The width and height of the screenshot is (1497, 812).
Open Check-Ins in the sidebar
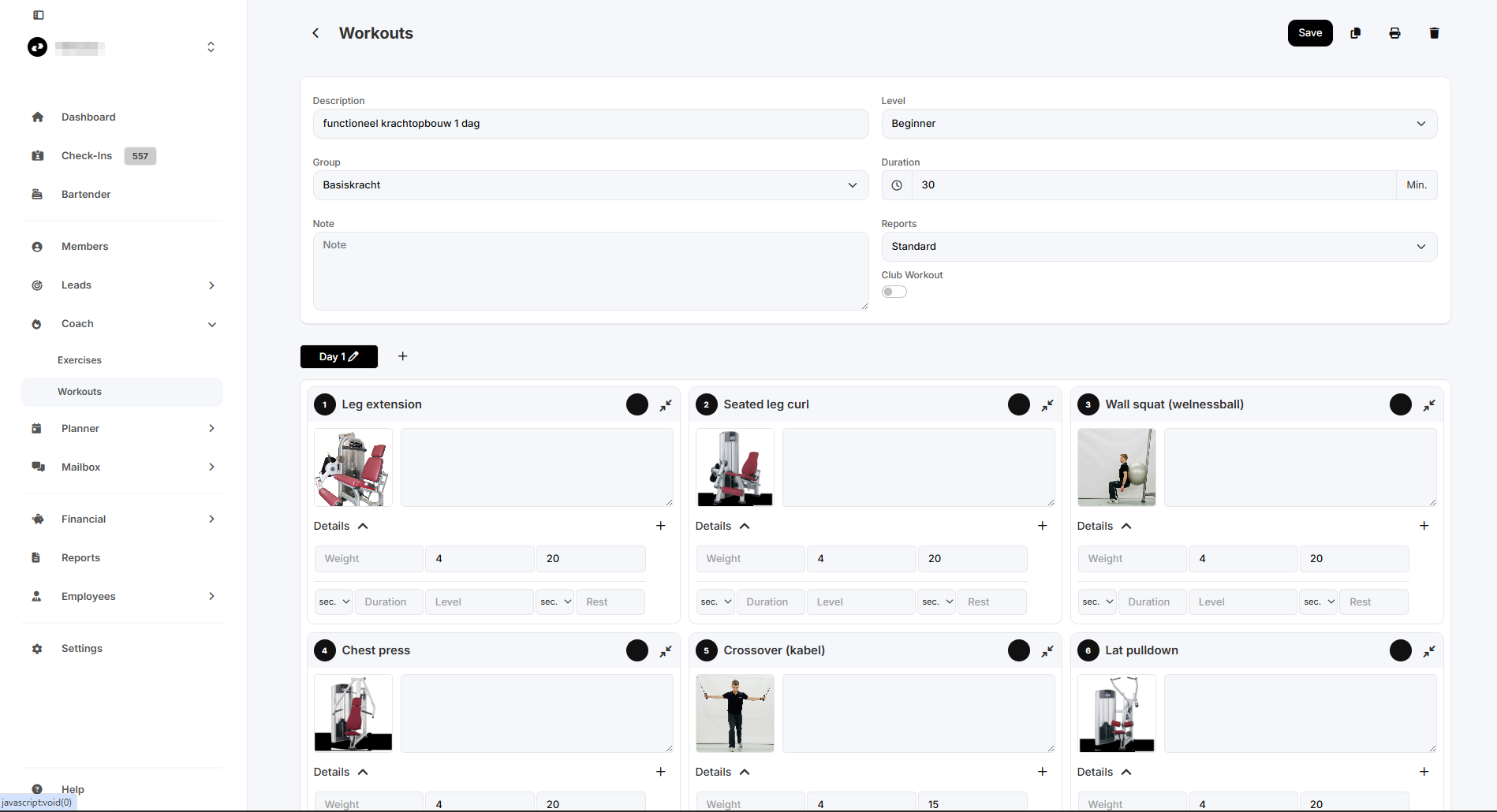click(87, 155)
